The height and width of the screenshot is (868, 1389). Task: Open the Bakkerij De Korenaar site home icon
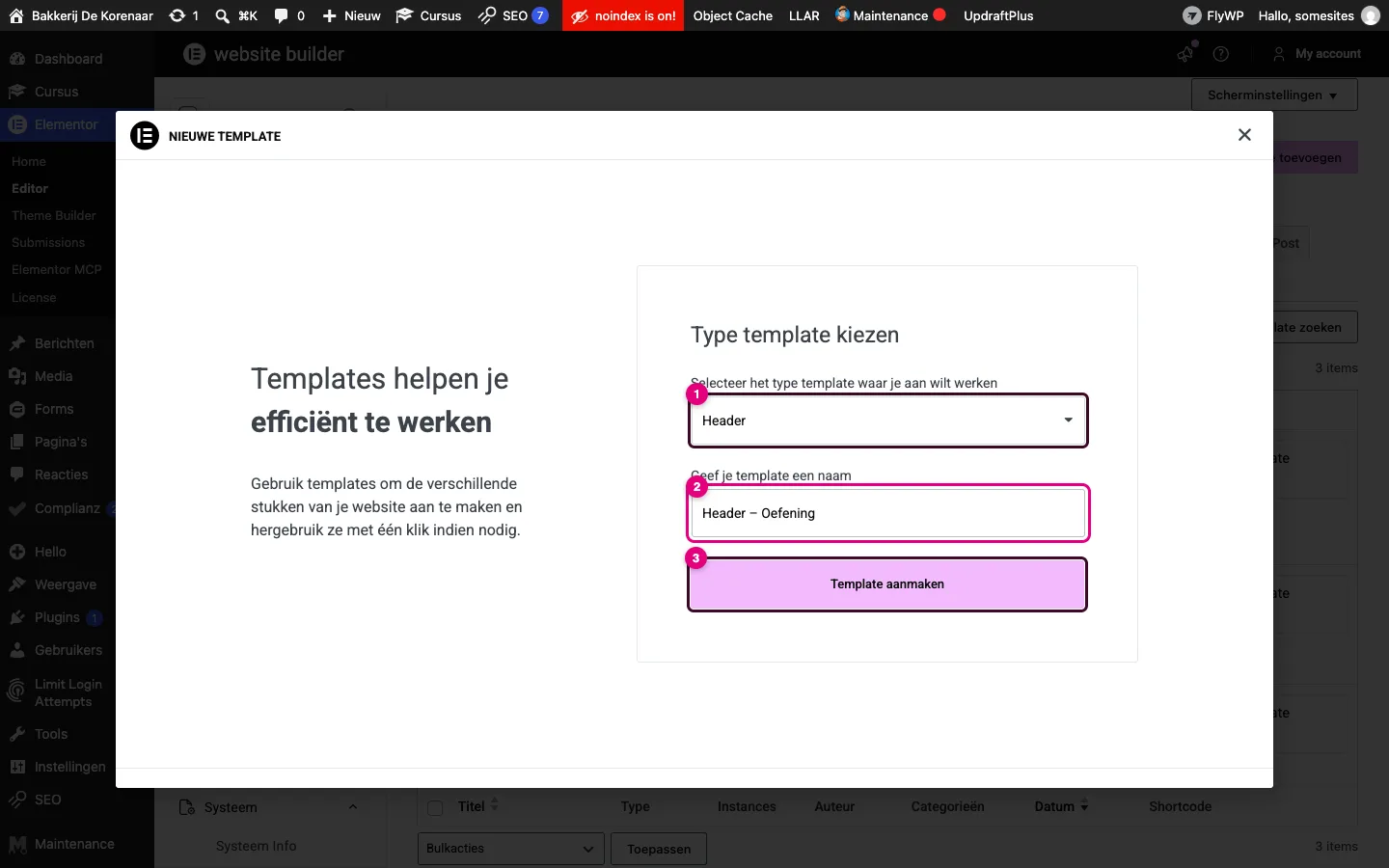click(x=16, y=15)
